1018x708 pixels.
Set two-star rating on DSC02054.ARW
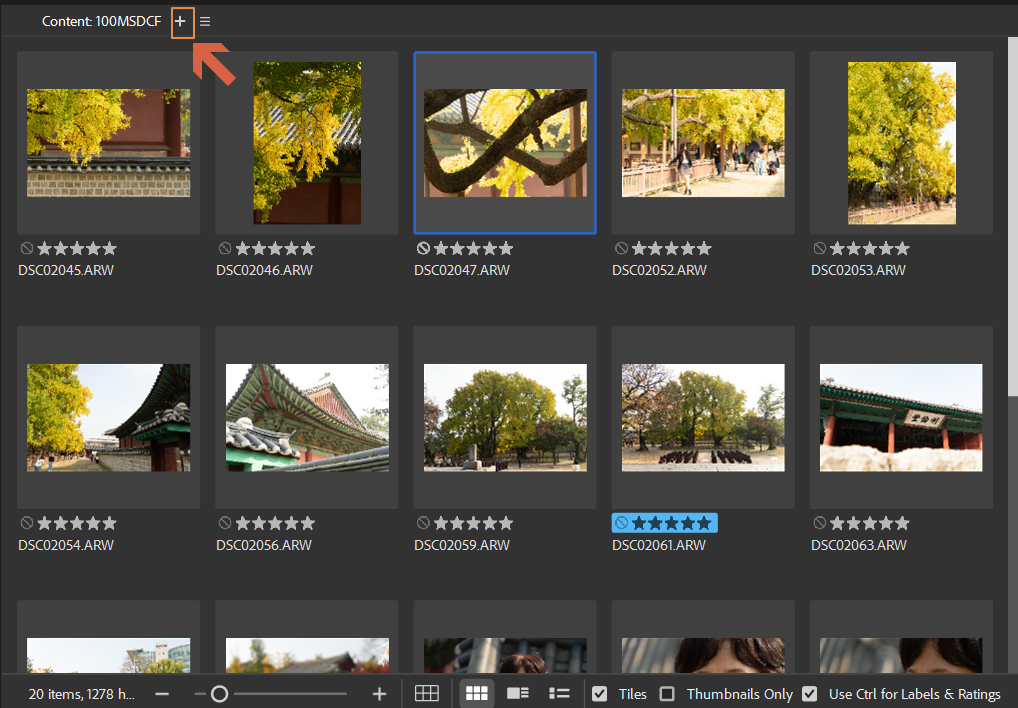click(x=61, y=522)
